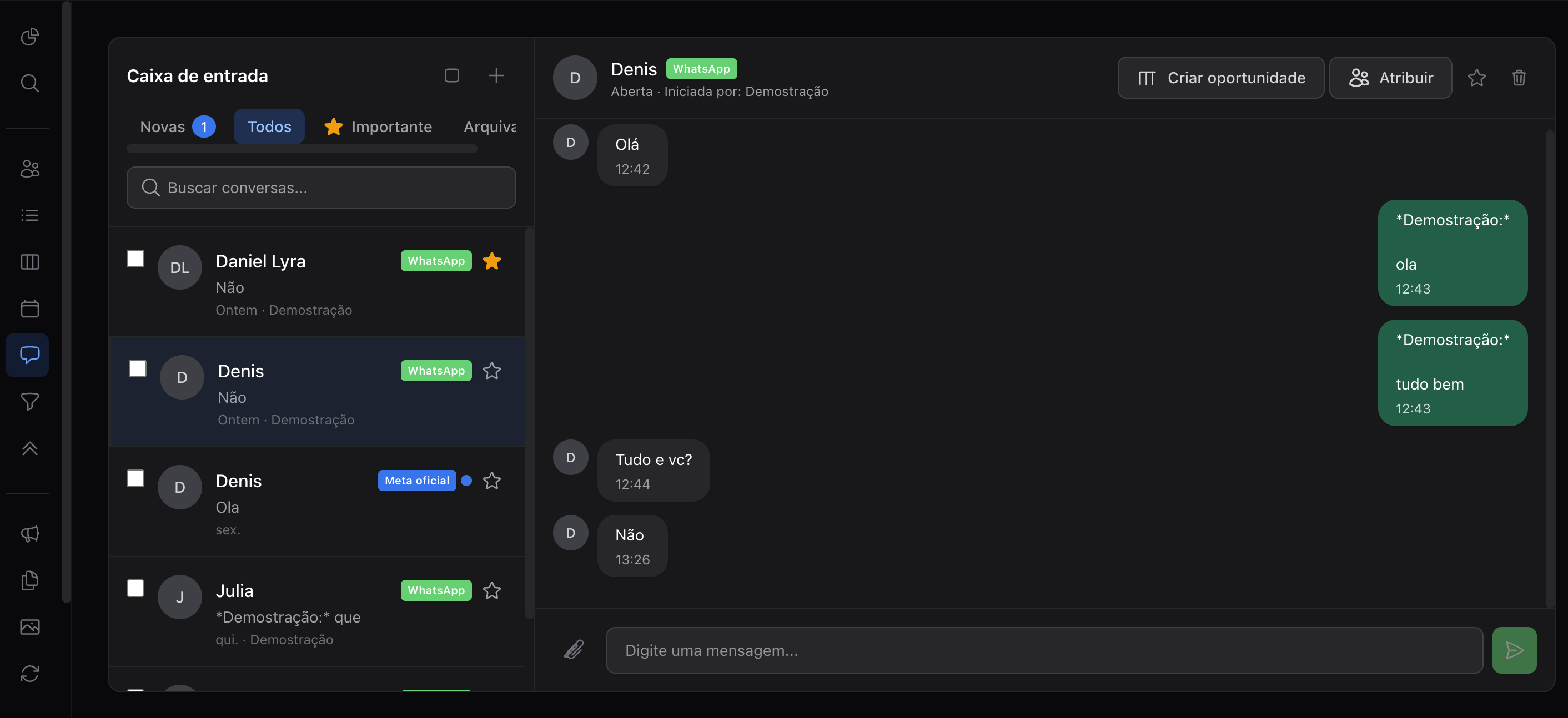Click the refresh sync icon in sidebar

tap(29, 674)
